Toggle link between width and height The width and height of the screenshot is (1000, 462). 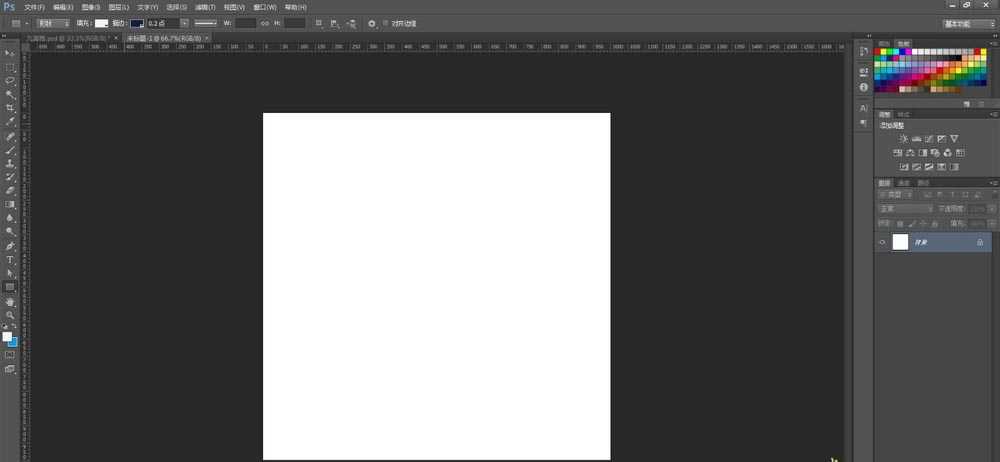[x=265, y=23]
